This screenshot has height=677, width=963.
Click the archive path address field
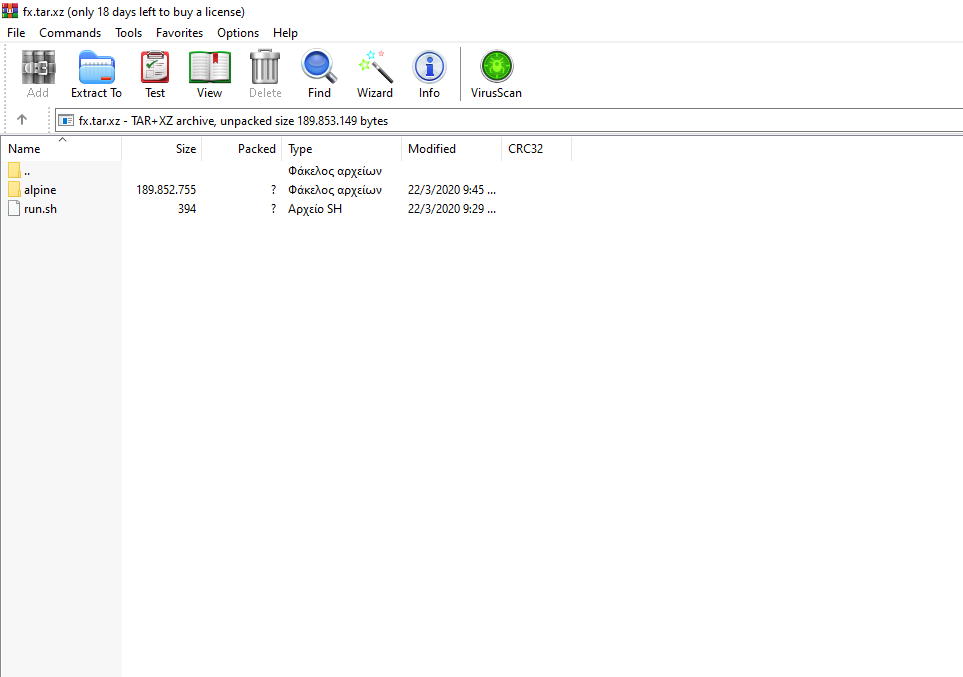[509, 120]
